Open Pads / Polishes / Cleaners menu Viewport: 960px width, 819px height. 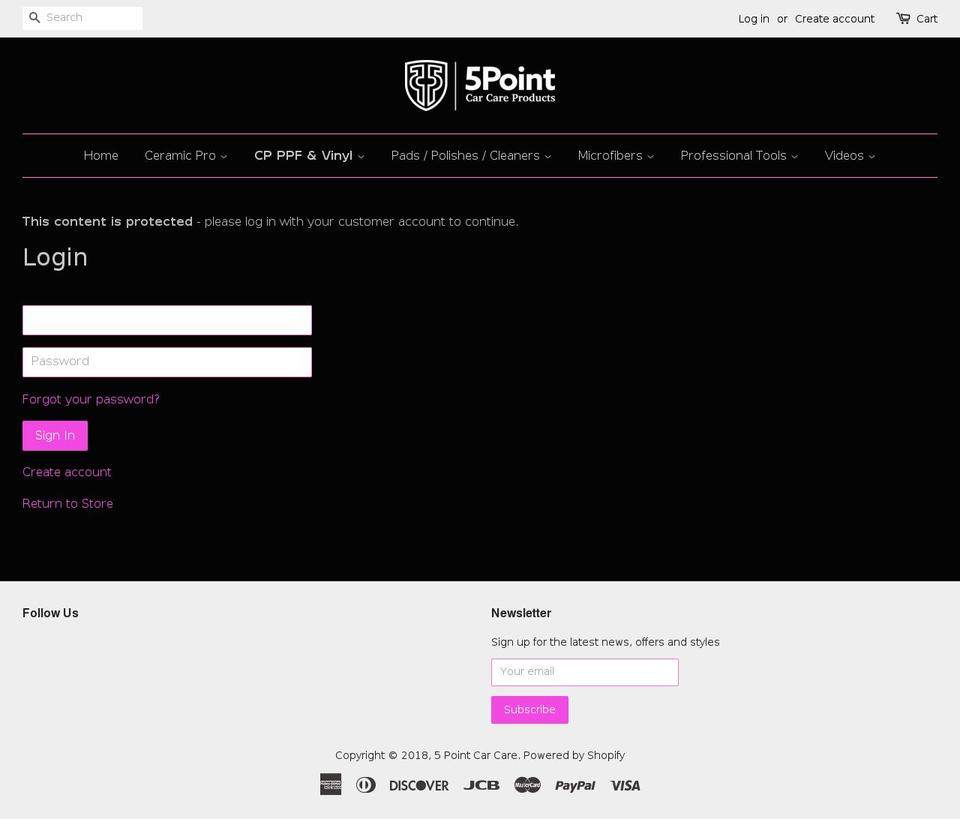(465, 155)
